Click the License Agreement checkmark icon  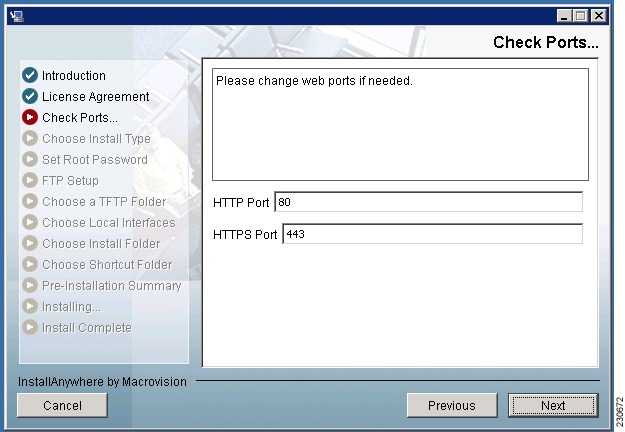pyautogui.click(x=30, y=96)
